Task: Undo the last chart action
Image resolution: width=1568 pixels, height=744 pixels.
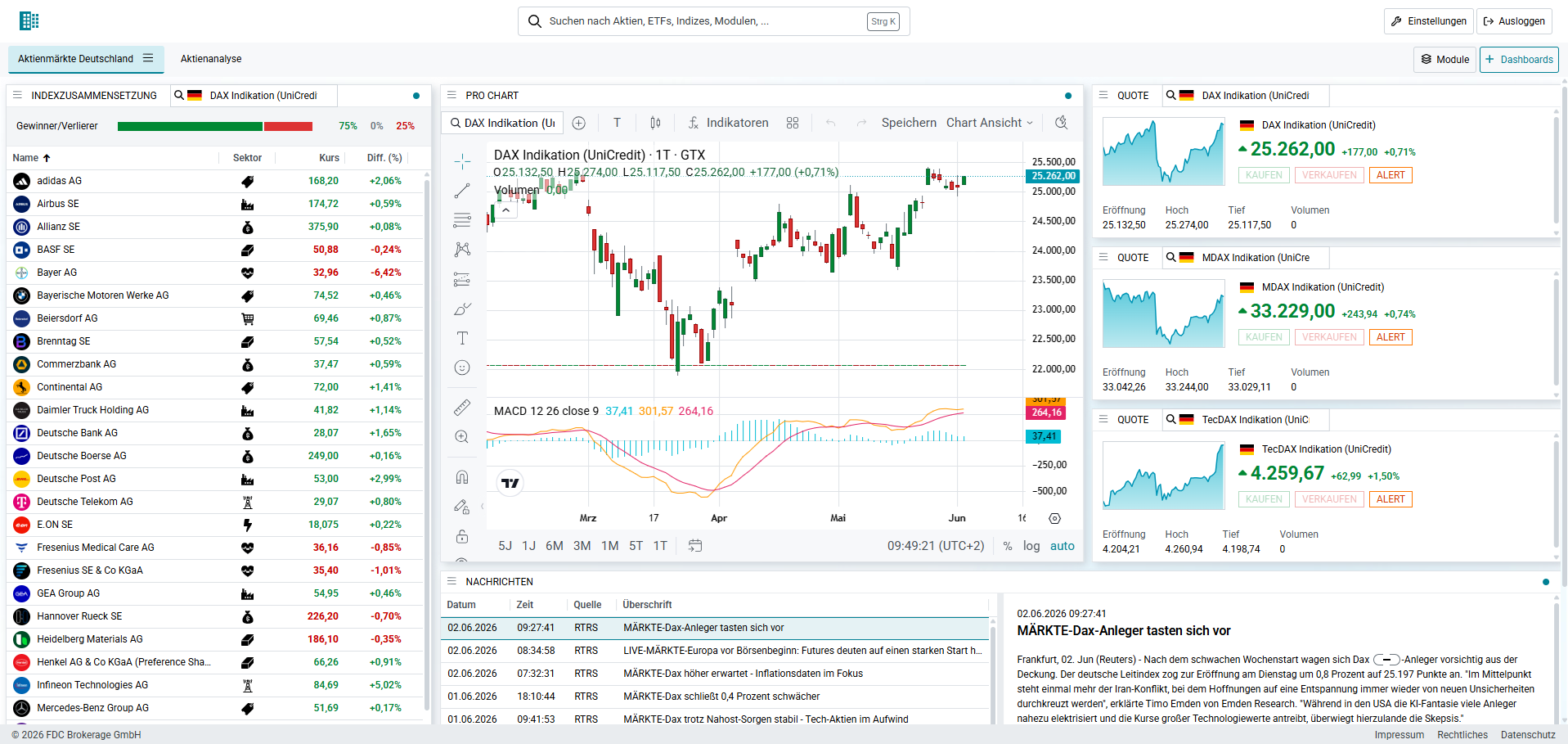Action: 831,123
